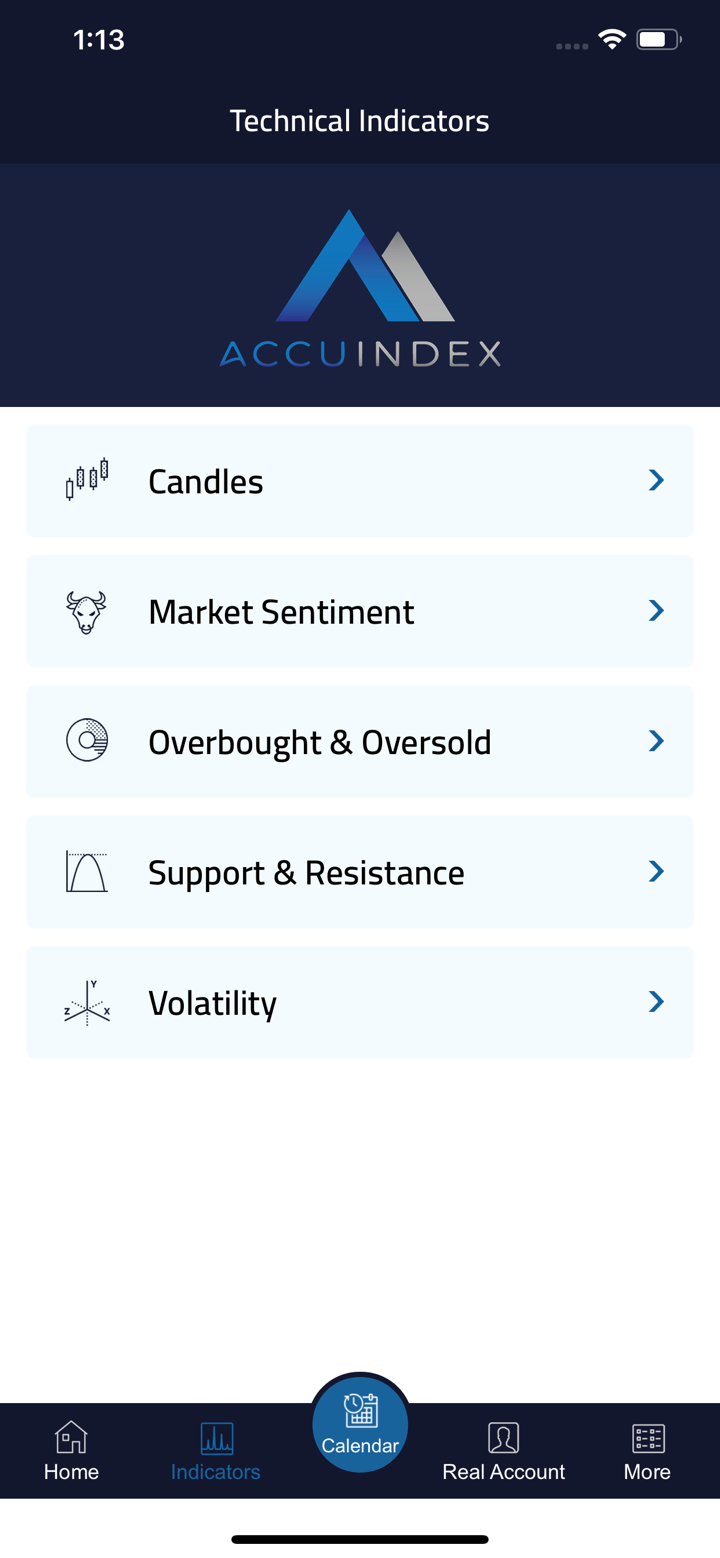Viewport: 720px width, 1558px height.
Task: Click the Overbought & Oversold circle icon
Action: (87, 741)
